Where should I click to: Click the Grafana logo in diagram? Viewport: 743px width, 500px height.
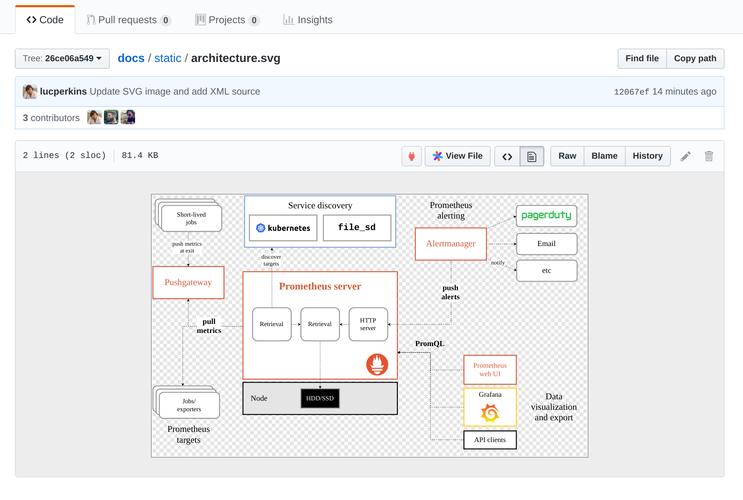coord(490,413)
